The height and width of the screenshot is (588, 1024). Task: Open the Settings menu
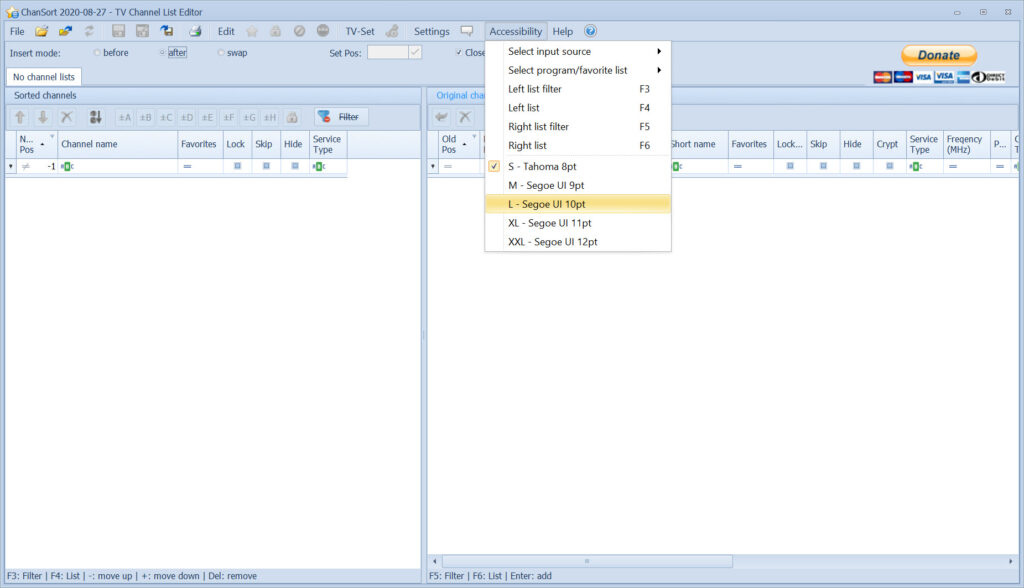pos(432,31)
